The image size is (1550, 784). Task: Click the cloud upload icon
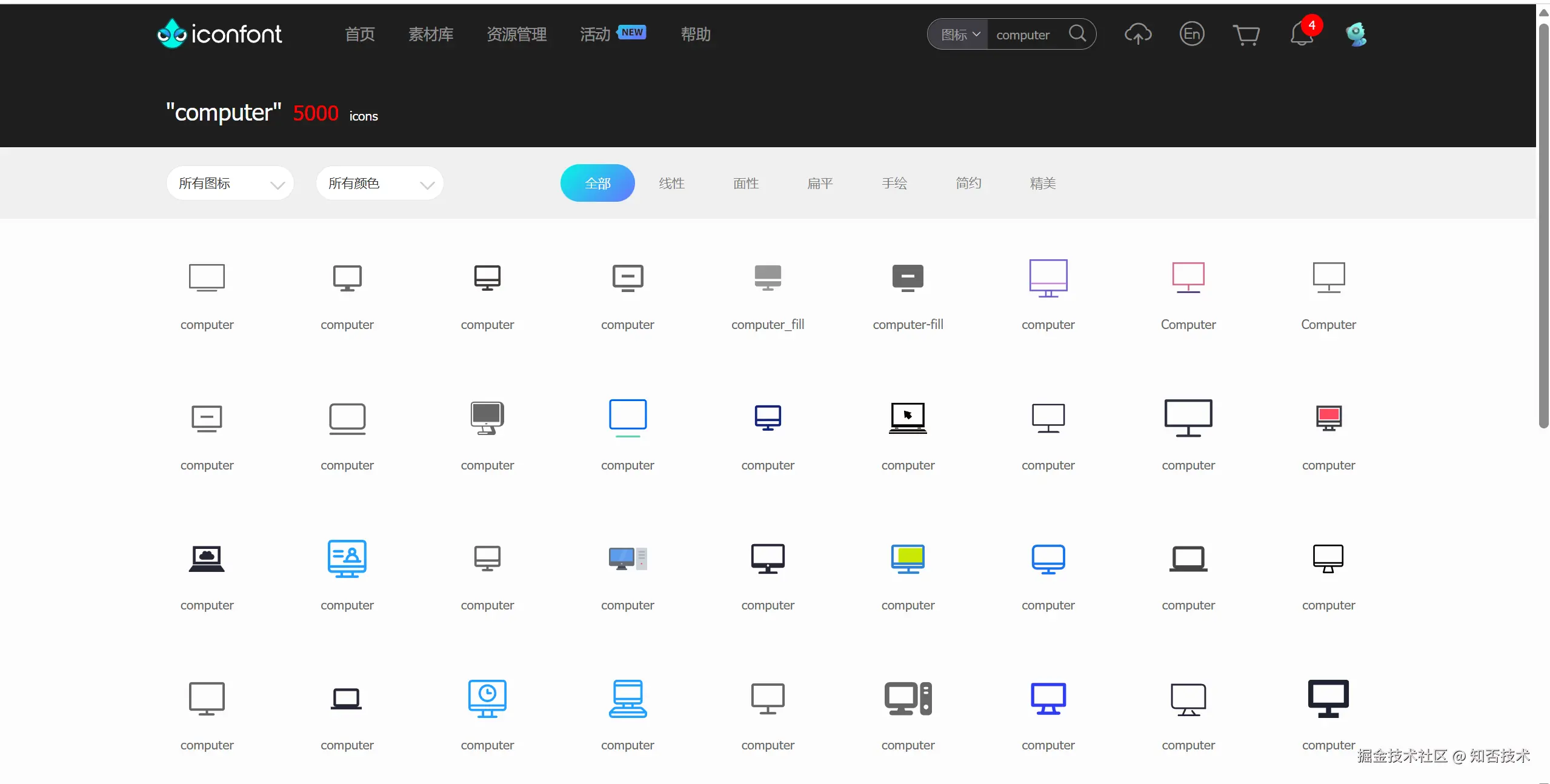tap(1137, 34)
